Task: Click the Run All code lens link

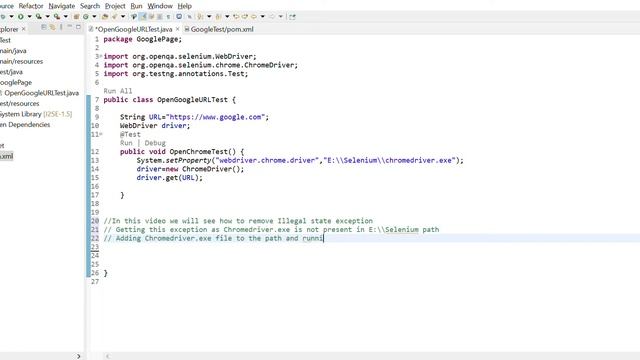Action: pyautogui.click(x=118, y=91)
